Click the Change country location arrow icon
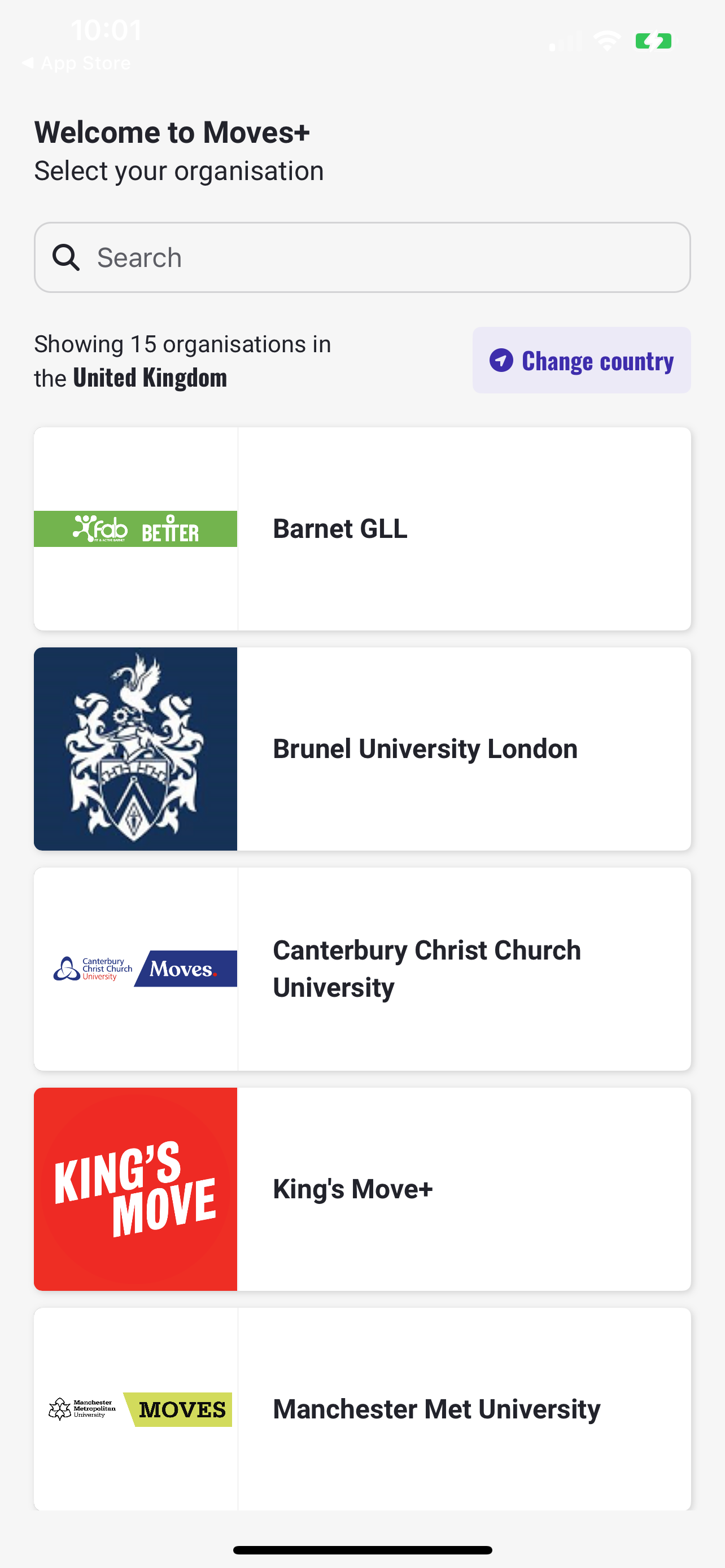725x1568 pixels. pyautogui.click(x=501, y=360)
